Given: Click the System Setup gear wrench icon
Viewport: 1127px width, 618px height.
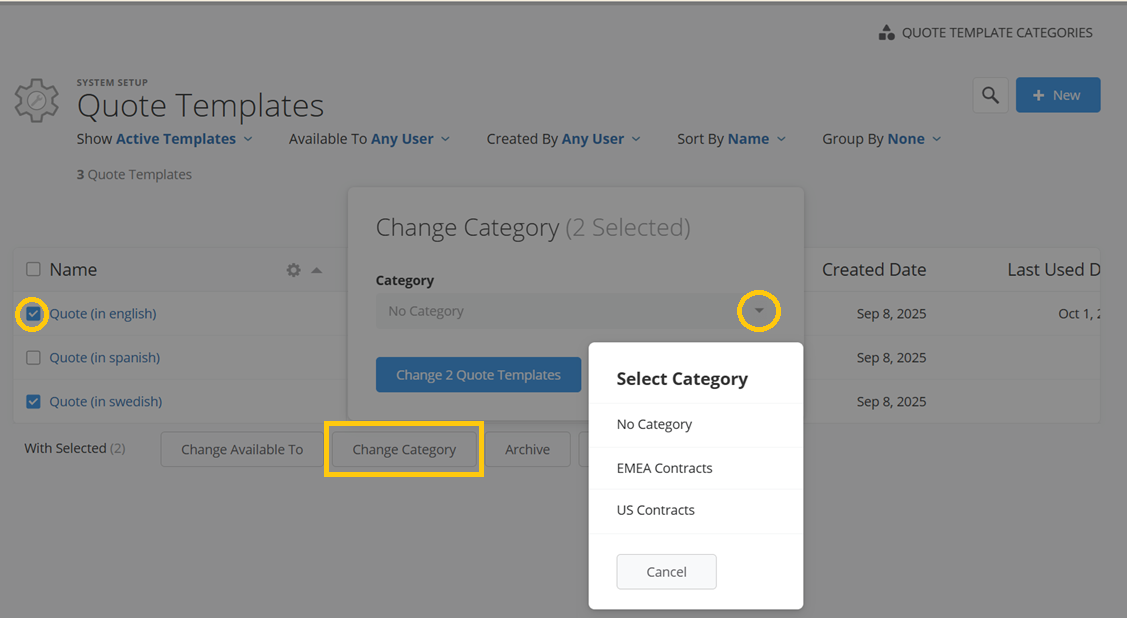Looking at the screenshot, I should [35, 101].
